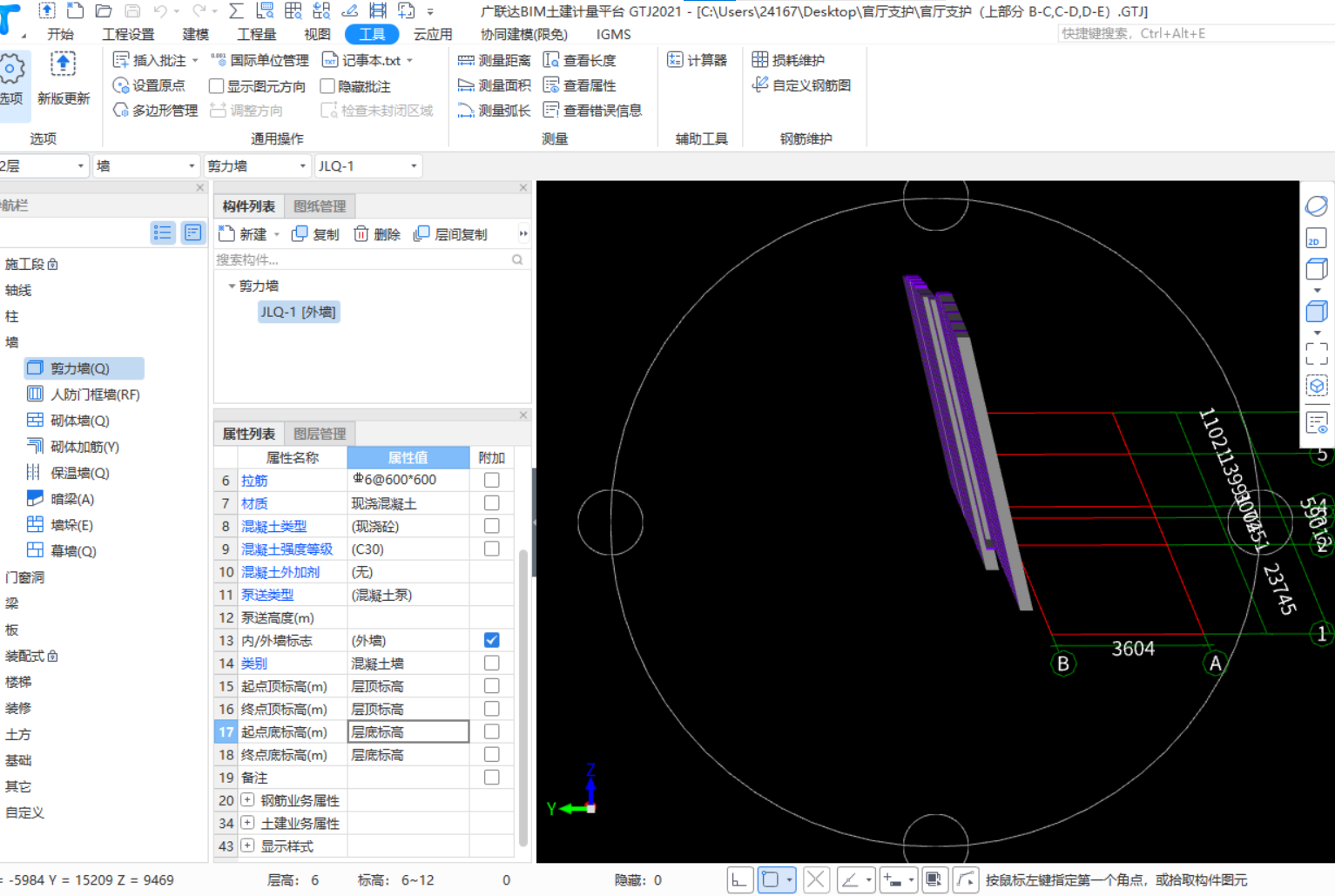This screenshot has width=1335, height=896.
Task: Select 测量弧长 measure arc length tool
Action: coord(494,111)
